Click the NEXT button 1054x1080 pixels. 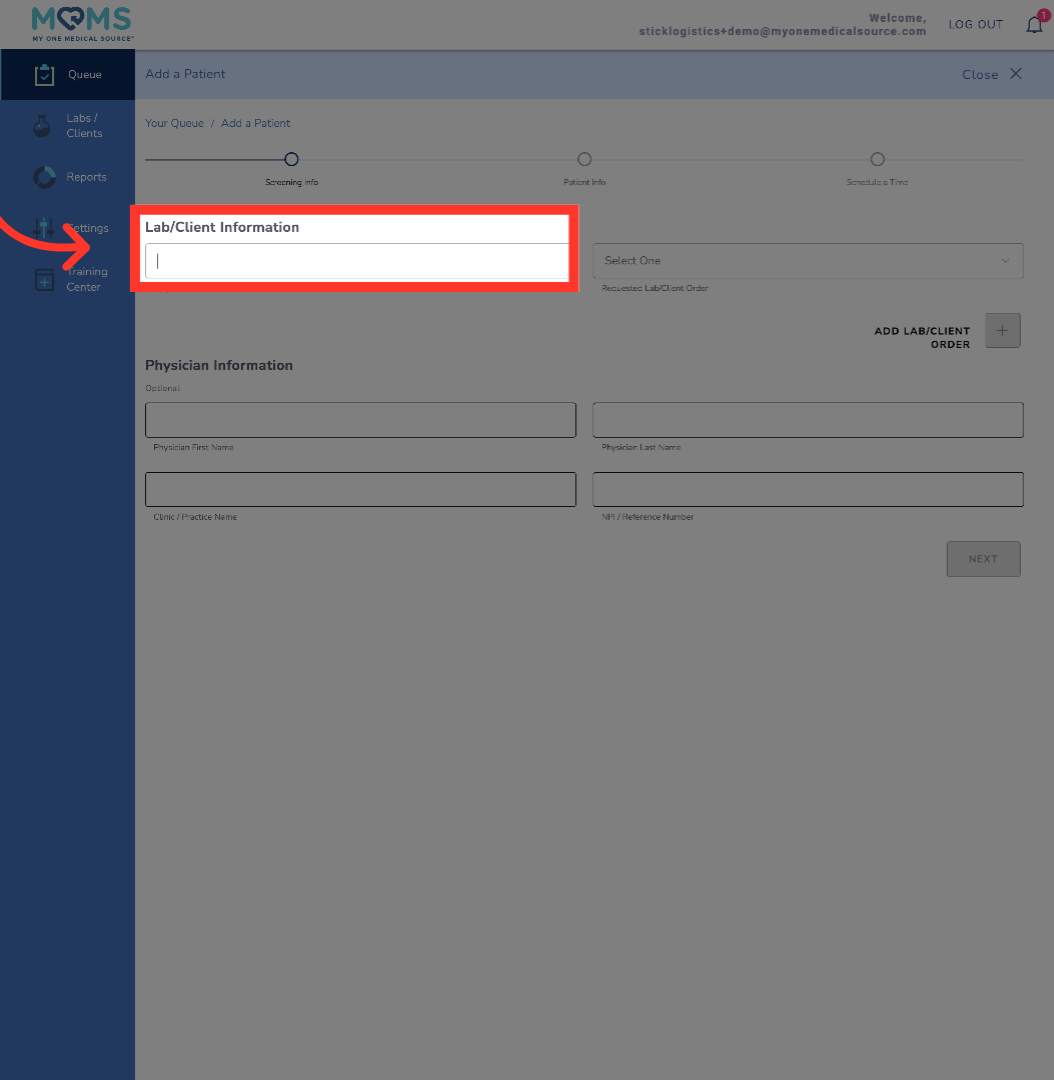coord(983,559)
